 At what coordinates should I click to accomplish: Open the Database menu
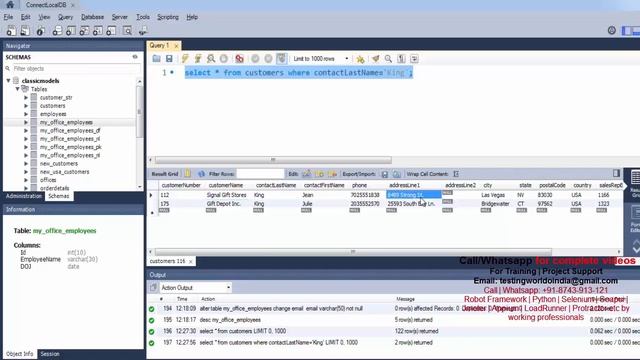click(x=92, y=17)
